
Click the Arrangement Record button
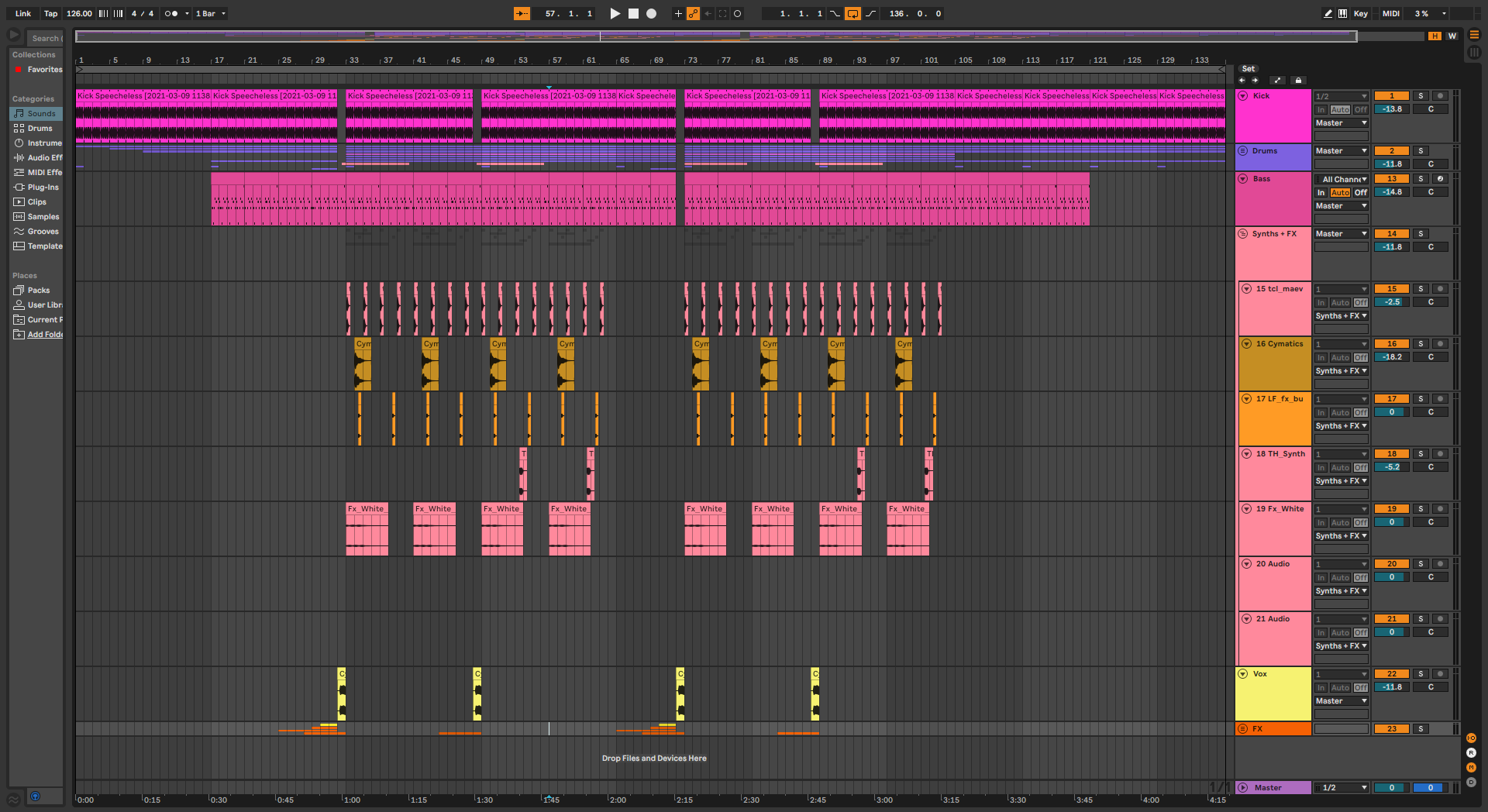click(652, 13)
